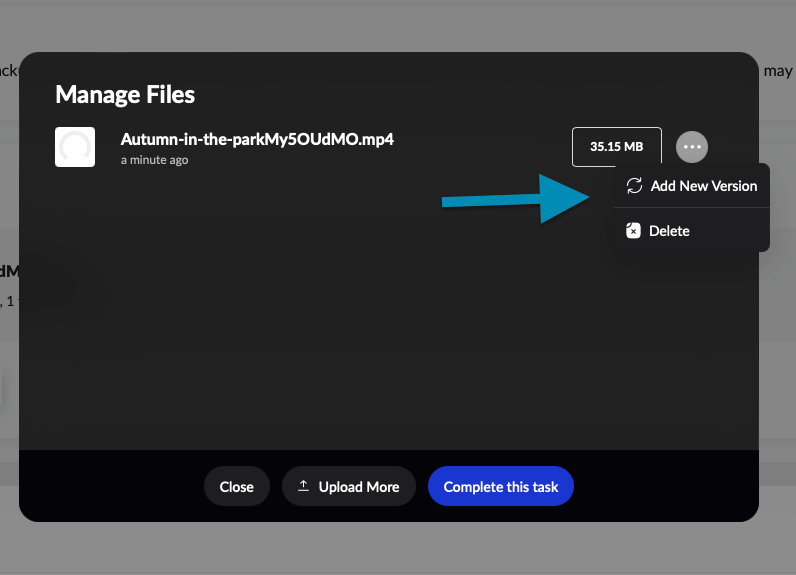Click the Autumn-in-the-parkMy5OUdMO.mp4 file name

tap(257, 139)
